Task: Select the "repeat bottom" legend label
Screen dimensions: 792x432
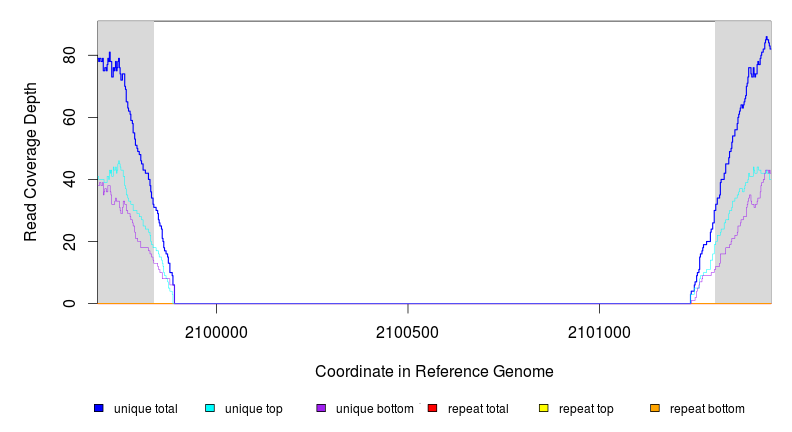Action: tap(707, 409)
